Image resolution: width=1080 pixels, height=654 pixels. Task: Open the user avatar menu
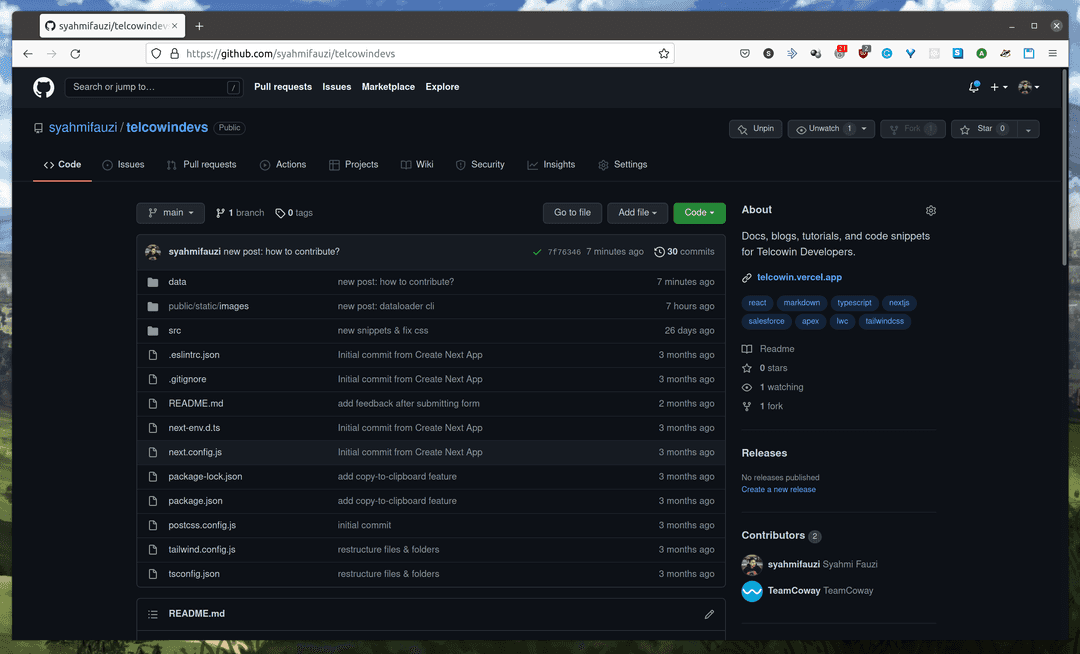click(x=1028, y=87)
